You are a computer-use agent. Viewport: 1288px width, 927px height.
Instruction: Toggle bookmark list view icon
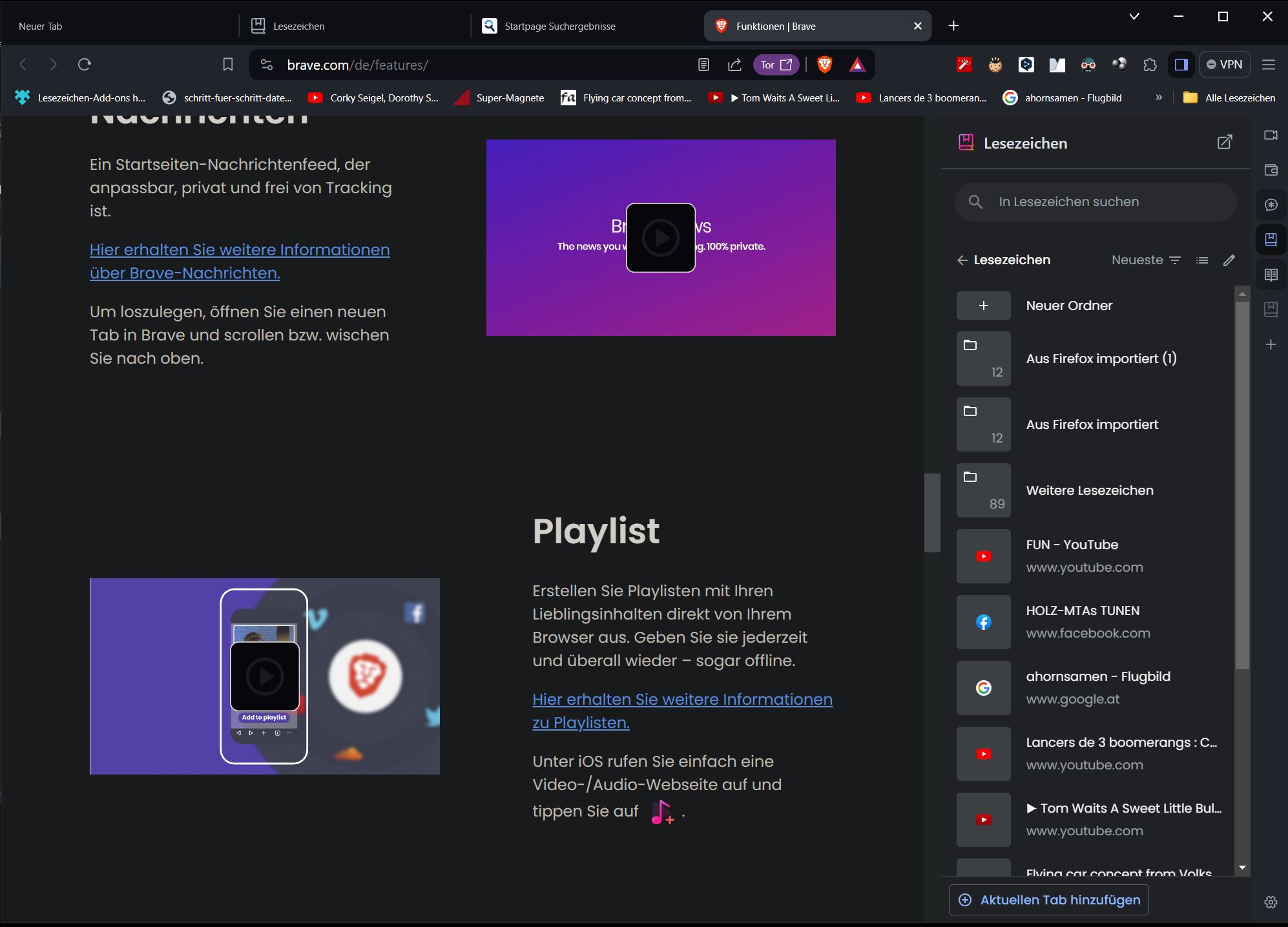tap(1202, 260)
